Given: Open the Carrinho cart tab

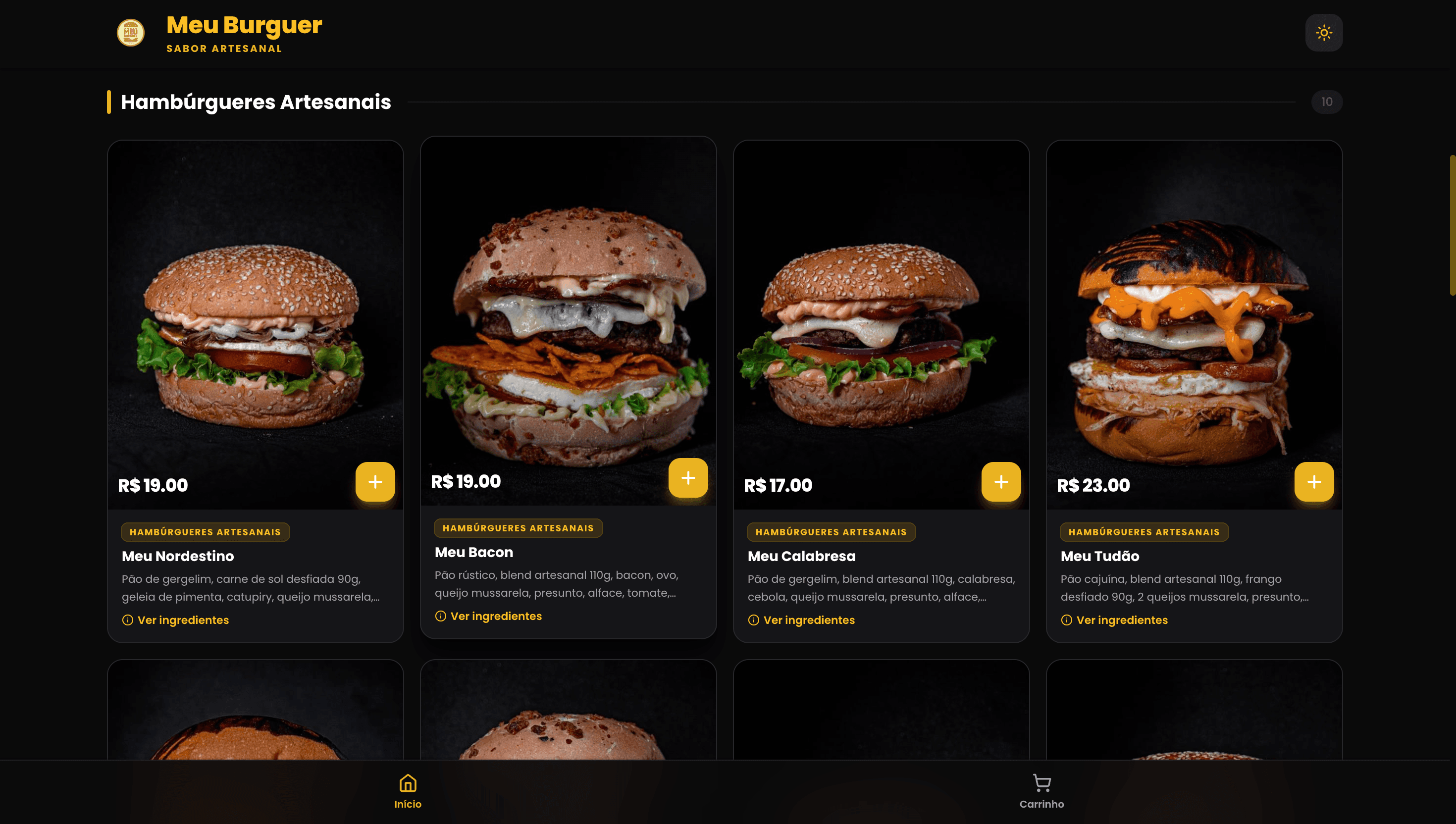Looking at the screenshot, I should 1042,791.
